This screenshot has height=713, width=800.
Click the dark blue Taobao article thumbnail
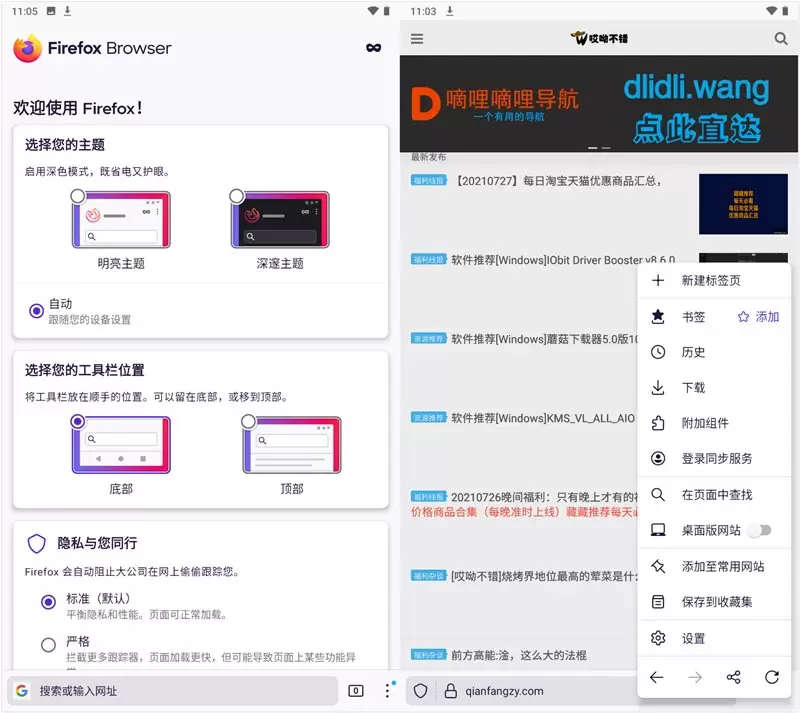743,204
